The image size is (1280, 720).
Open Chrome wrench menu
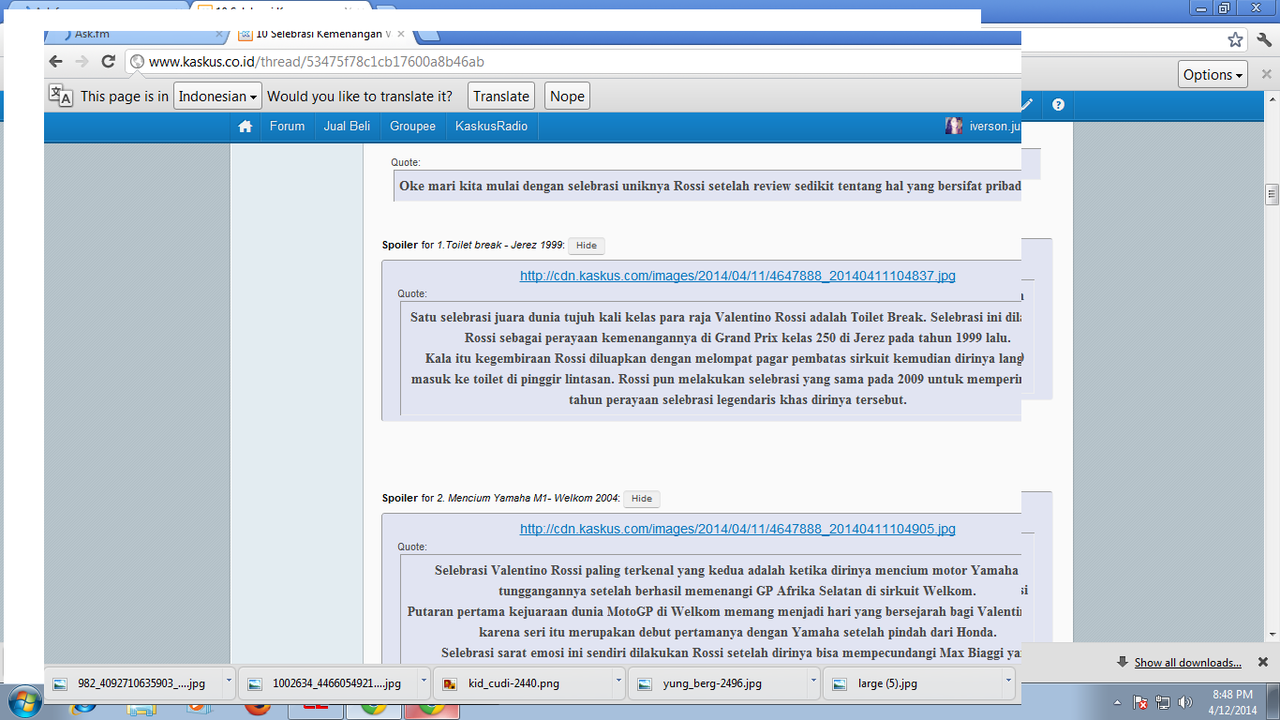pos(1265,40)
